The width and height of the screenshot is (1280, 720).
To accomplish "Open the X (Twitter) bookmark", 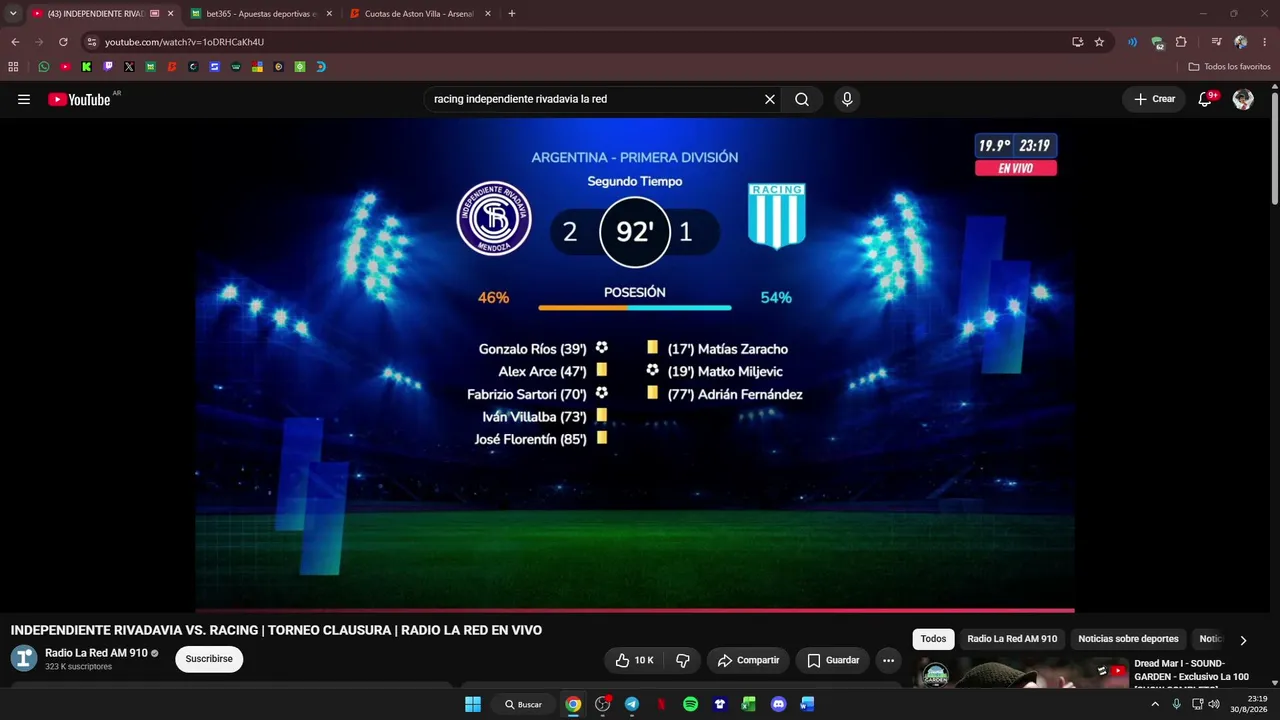I will pyautogui.click(x=129, y=67).
